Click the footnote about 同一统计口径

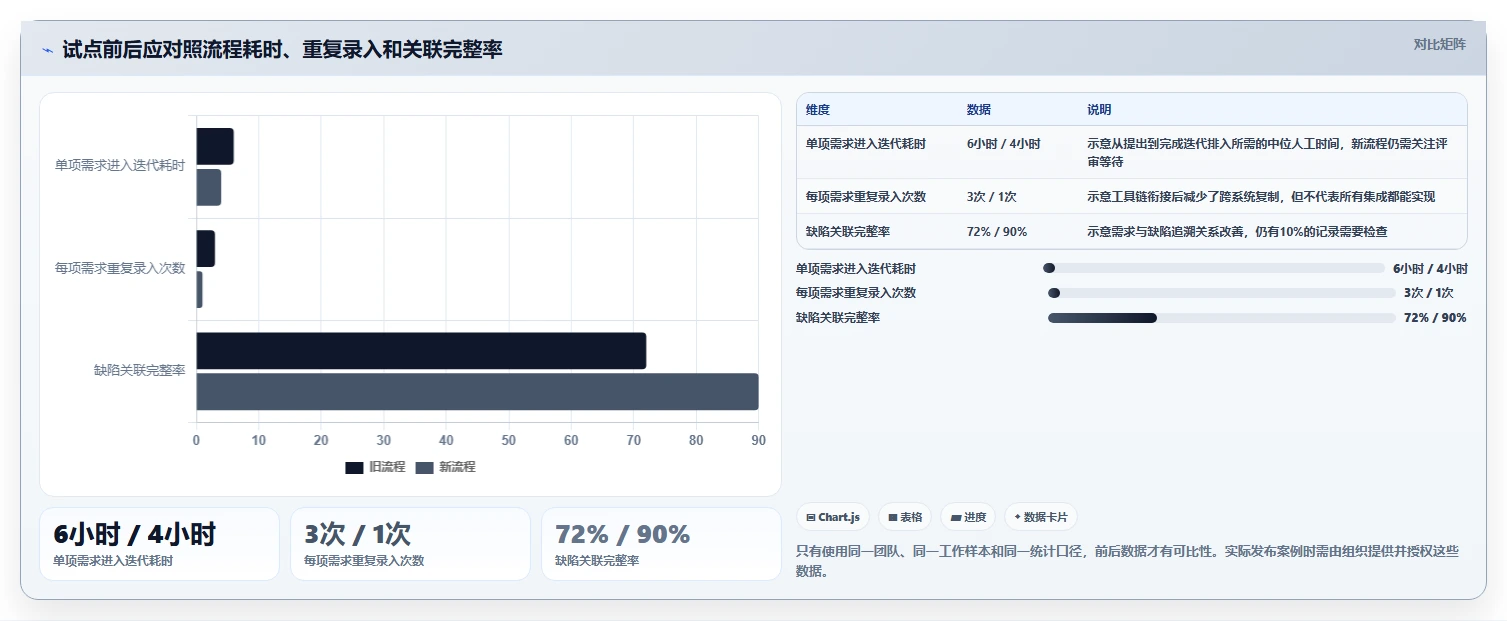[x=1128, y=561]
